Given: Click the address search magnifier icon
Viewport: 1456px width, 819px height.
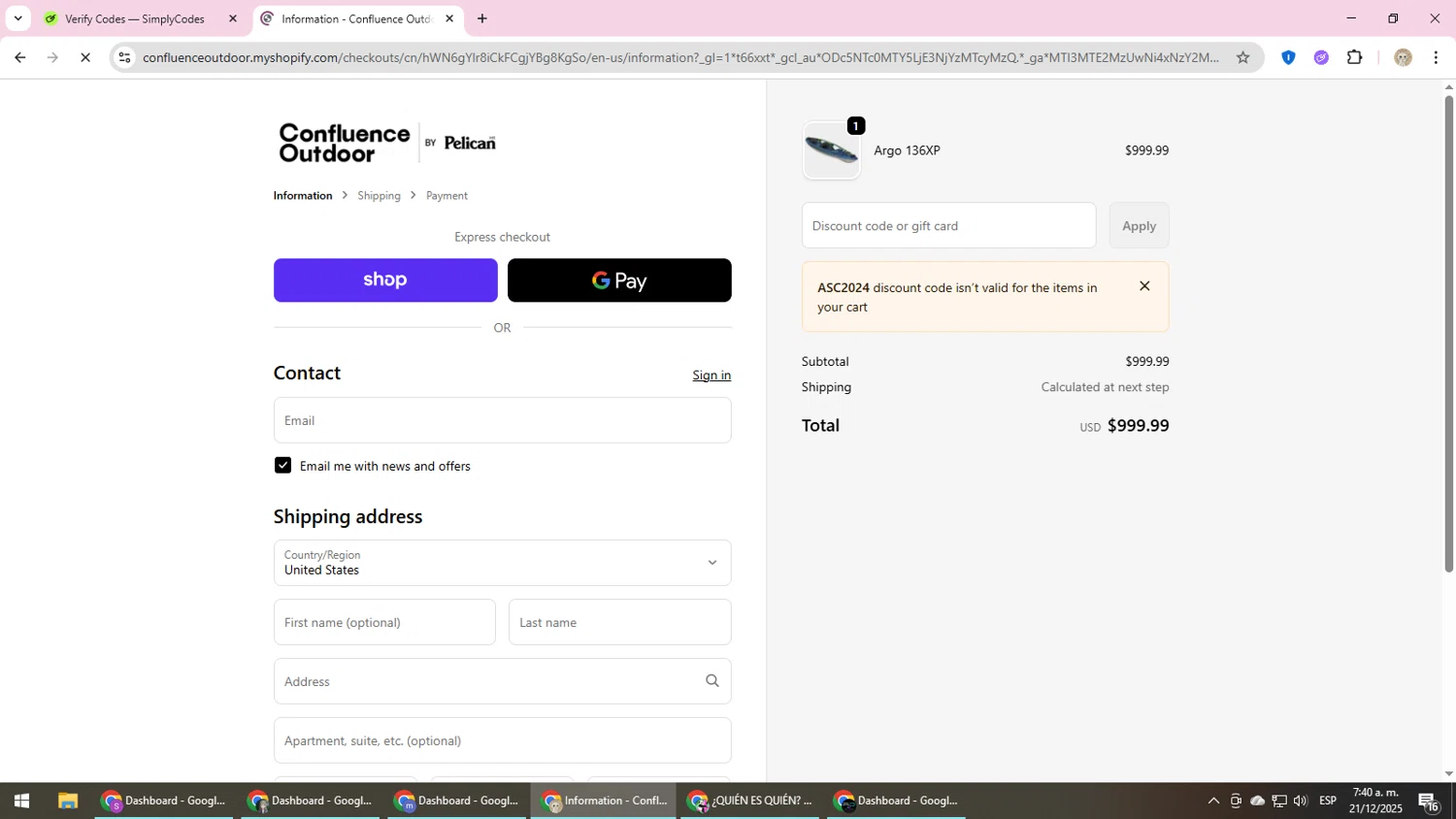Looking at the screenshot, I should point(712,681).
